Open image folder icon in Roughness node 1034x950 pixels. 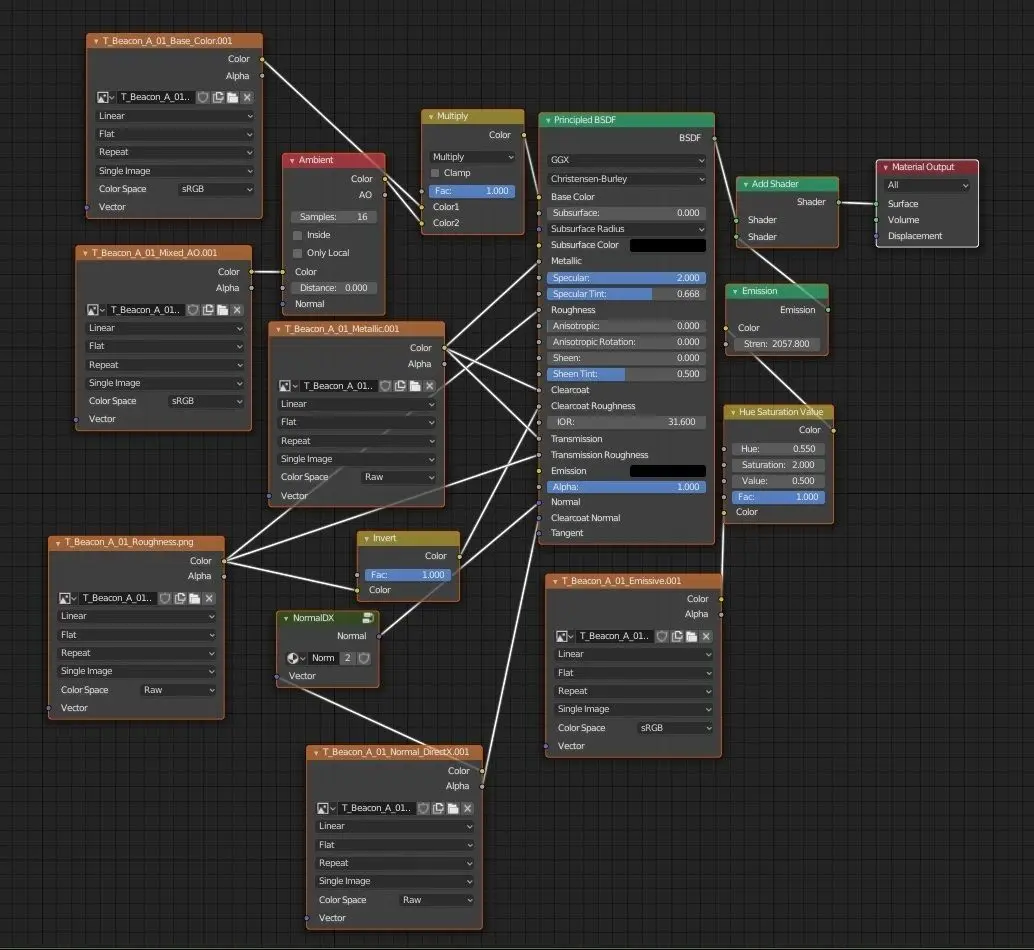tap(195, 598)
